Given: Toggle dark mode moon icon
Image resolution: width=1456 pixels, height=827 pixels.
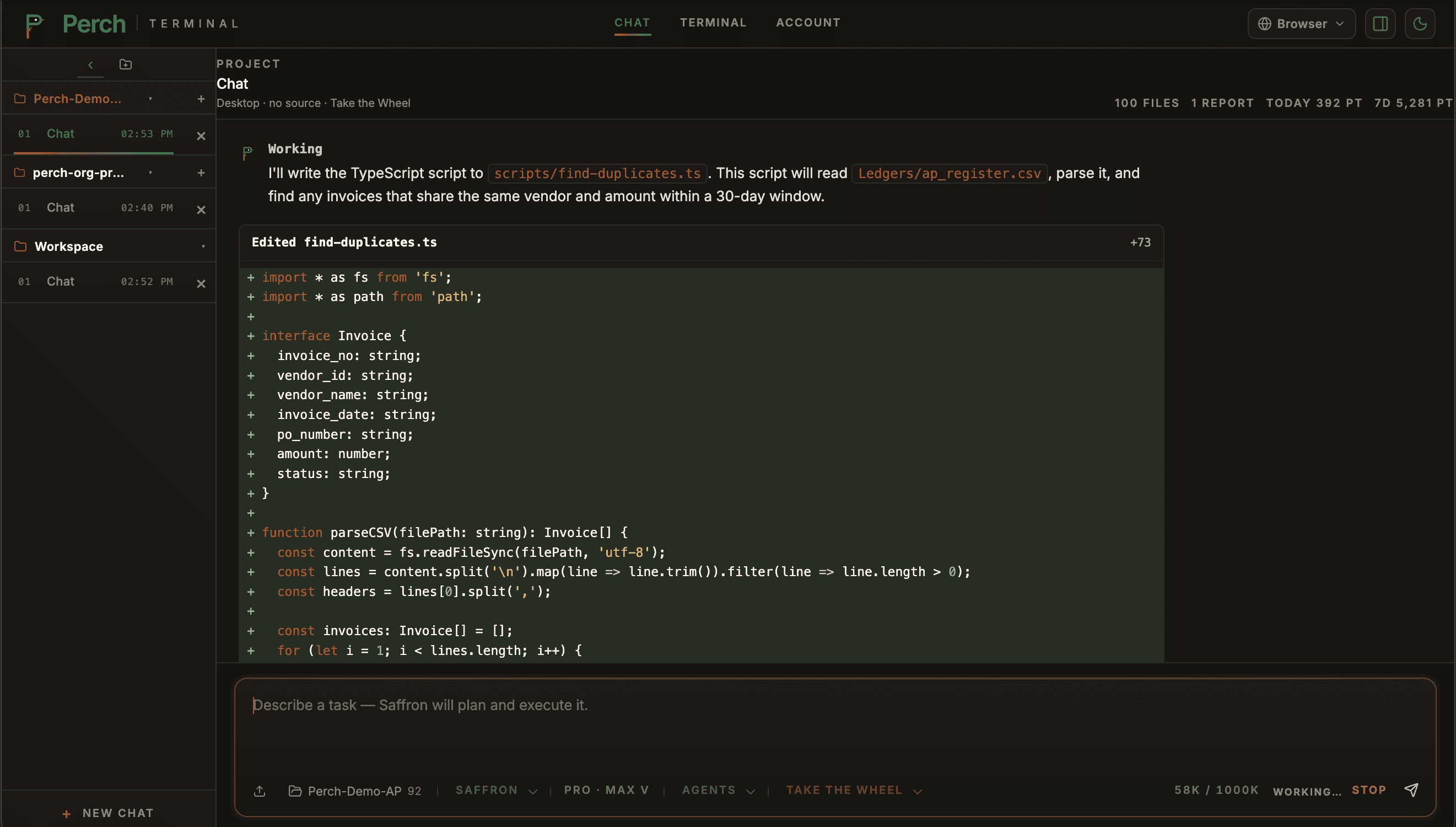Looking at the screenshot, I should [1420, 24].
